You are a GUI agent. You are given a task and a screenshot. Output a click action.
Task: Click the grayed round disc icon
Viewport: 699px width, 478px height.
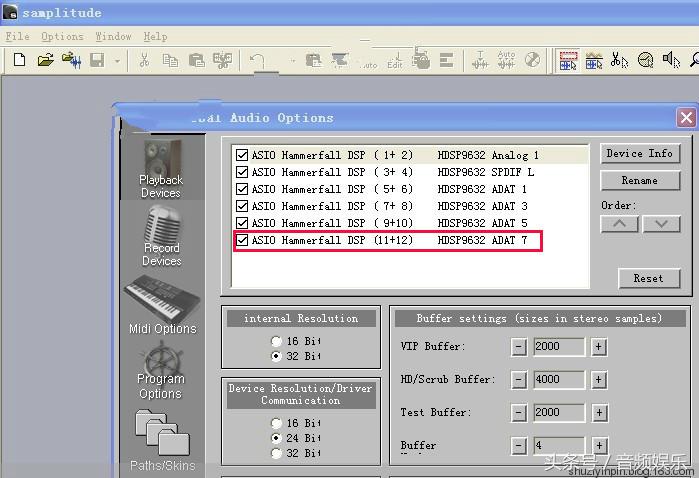[x=532, y=59]
